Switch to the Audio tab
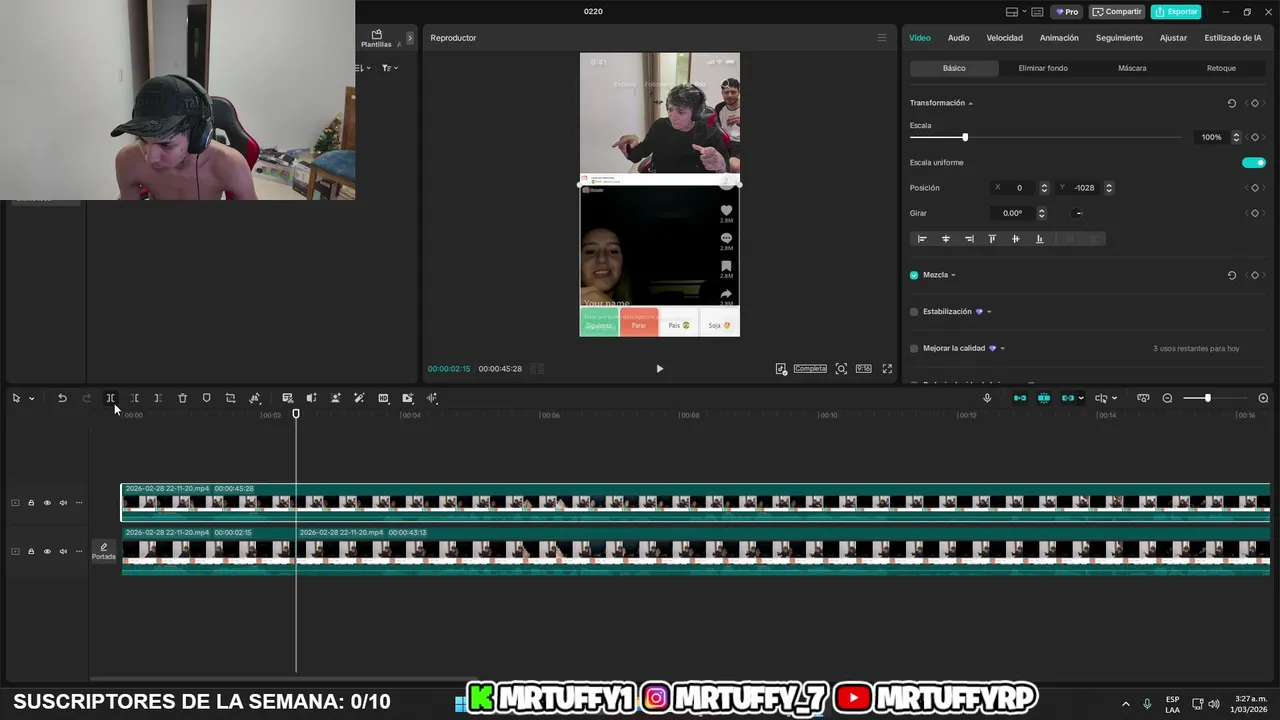1280x720 pixels. click(x=958, y=38)
